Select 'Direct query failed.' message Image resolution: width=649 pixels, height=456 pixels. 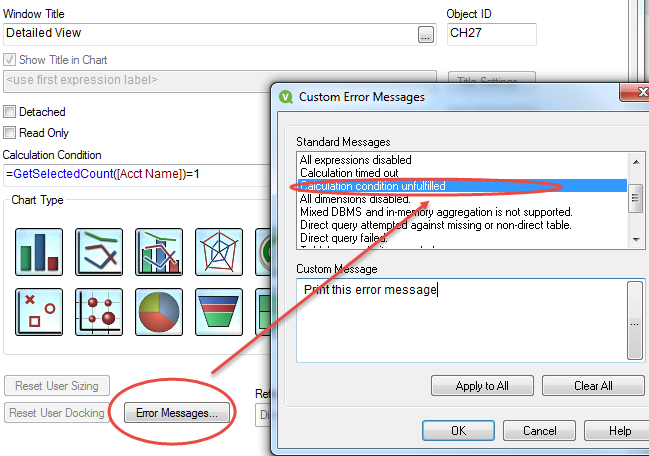coord(462,238)
